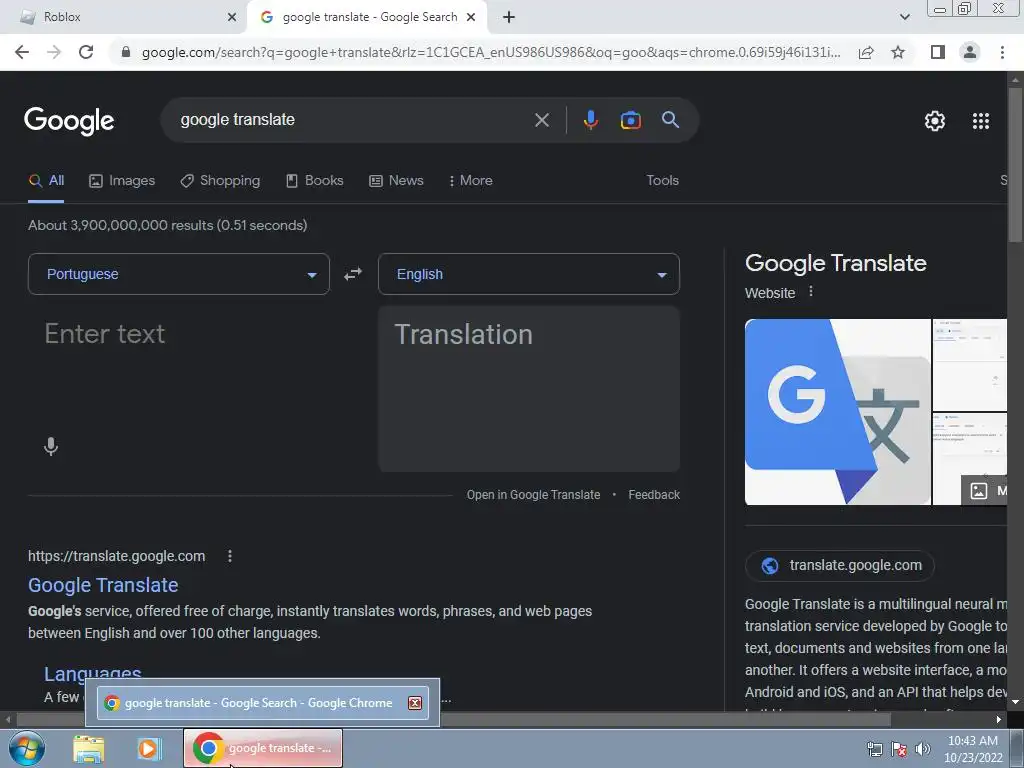Click Open in Google Translate link
Viewport: 1024px width, 768px height.
533,495
